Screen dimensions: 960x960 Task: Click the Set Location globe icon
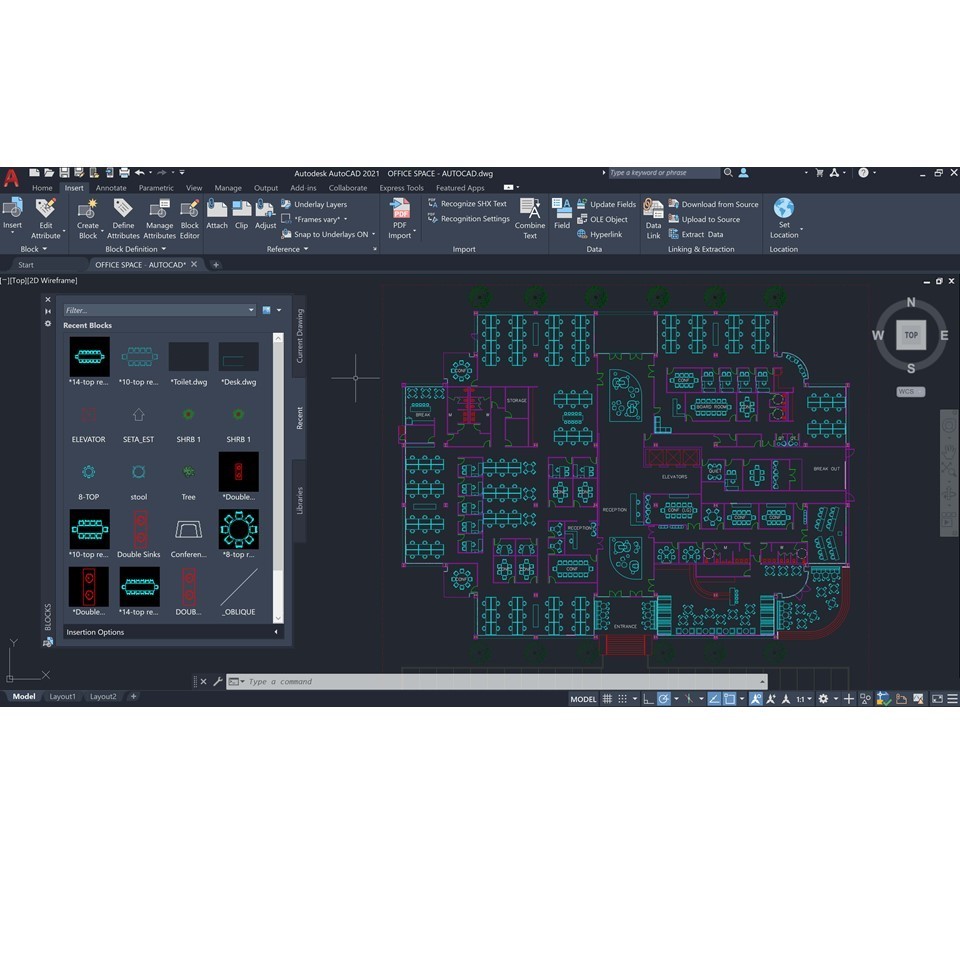[784, 208]
